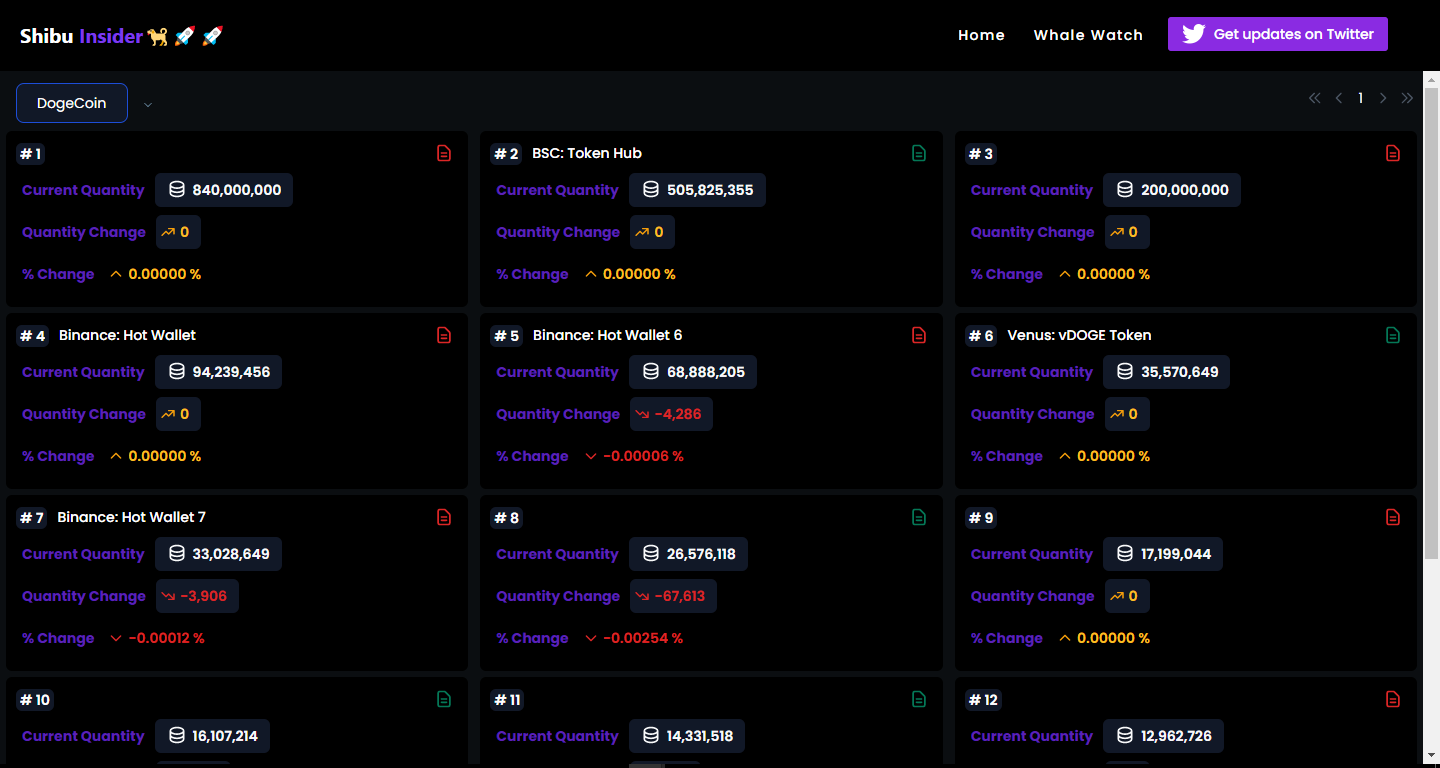The image size is (1440, 768).
Task: Click the coin stack icon beside 33,028,649
Action: (x=177, y=554)
